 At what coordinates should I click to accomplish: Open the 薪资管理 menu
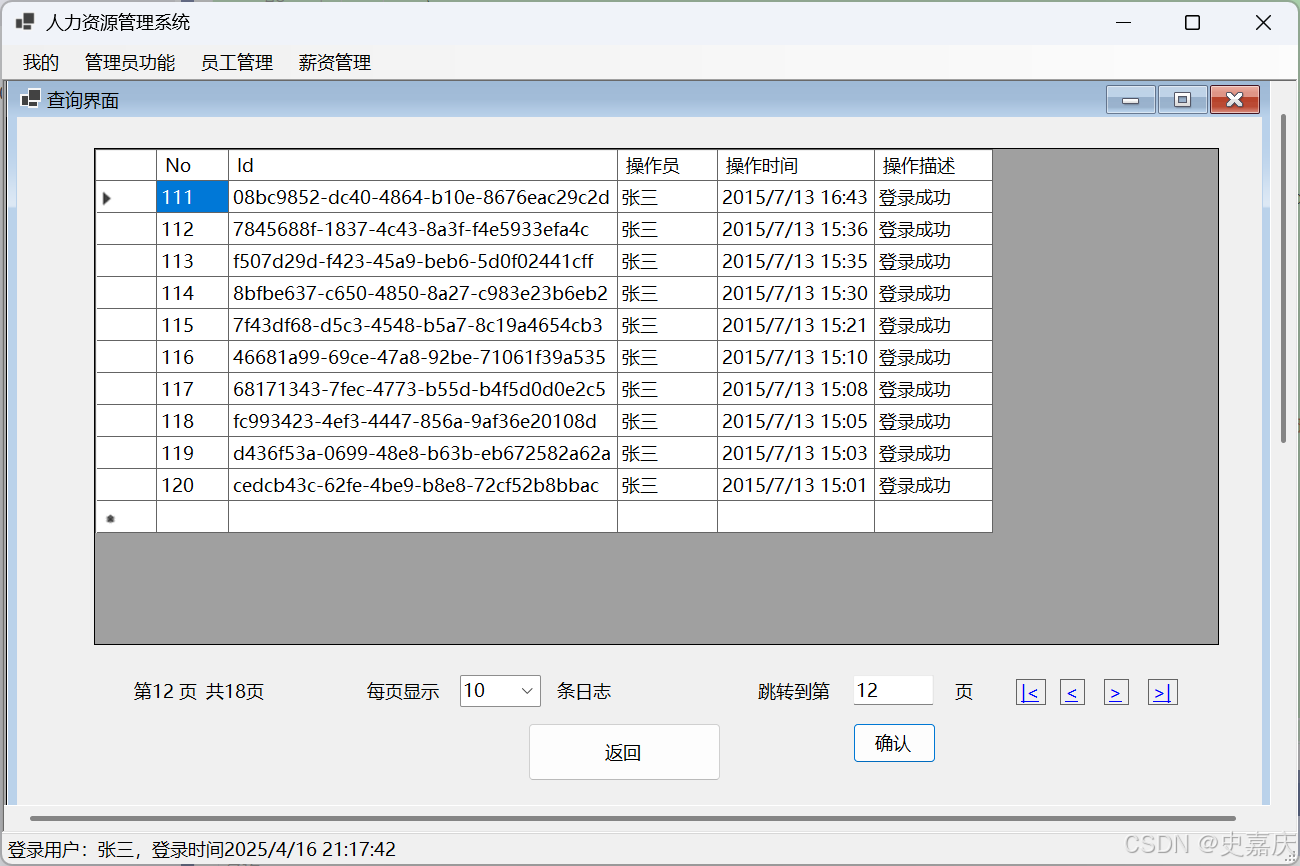335,63
